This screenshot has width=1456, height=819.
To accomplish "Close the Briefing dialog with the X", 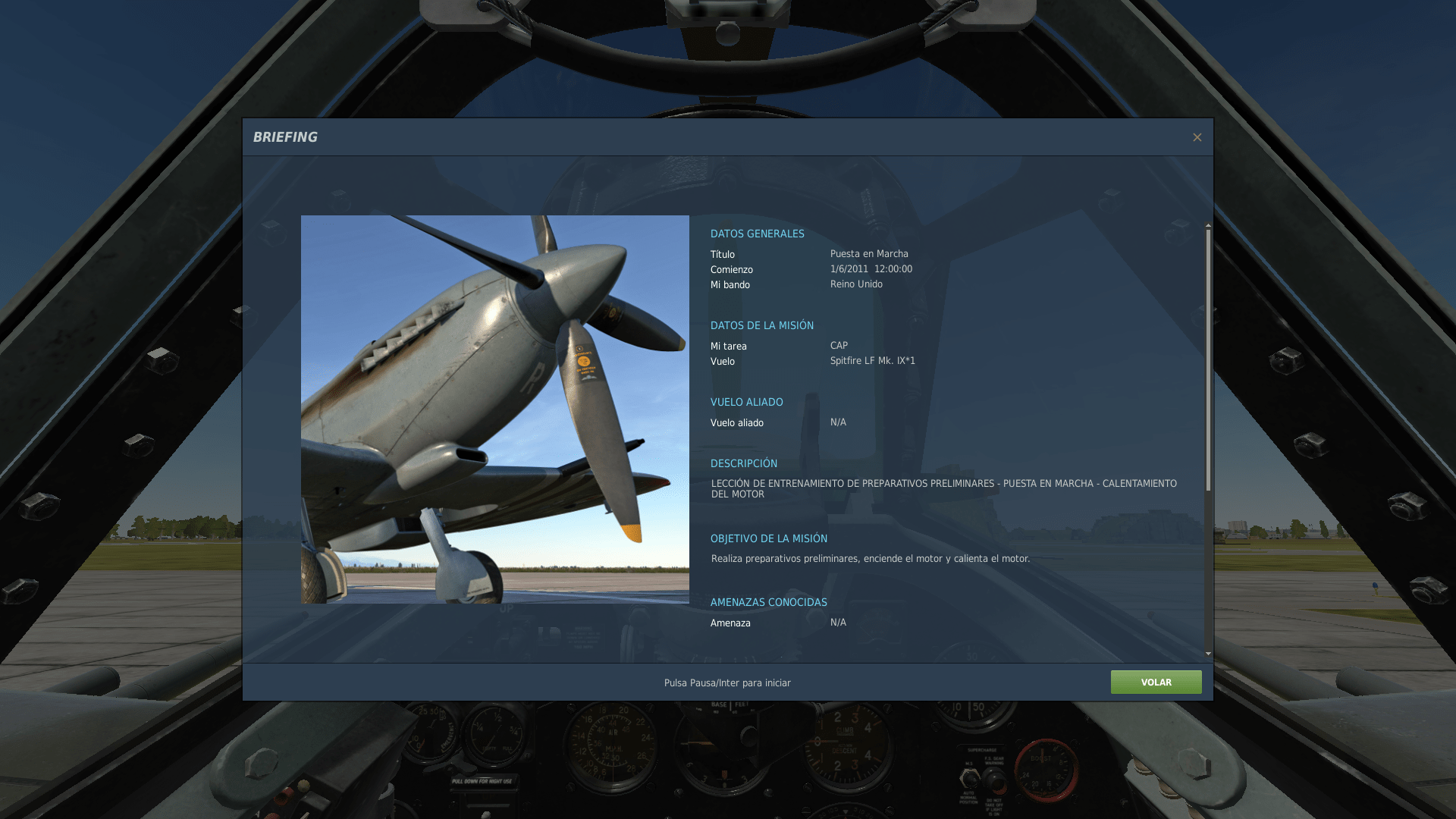I will 1197,137.
